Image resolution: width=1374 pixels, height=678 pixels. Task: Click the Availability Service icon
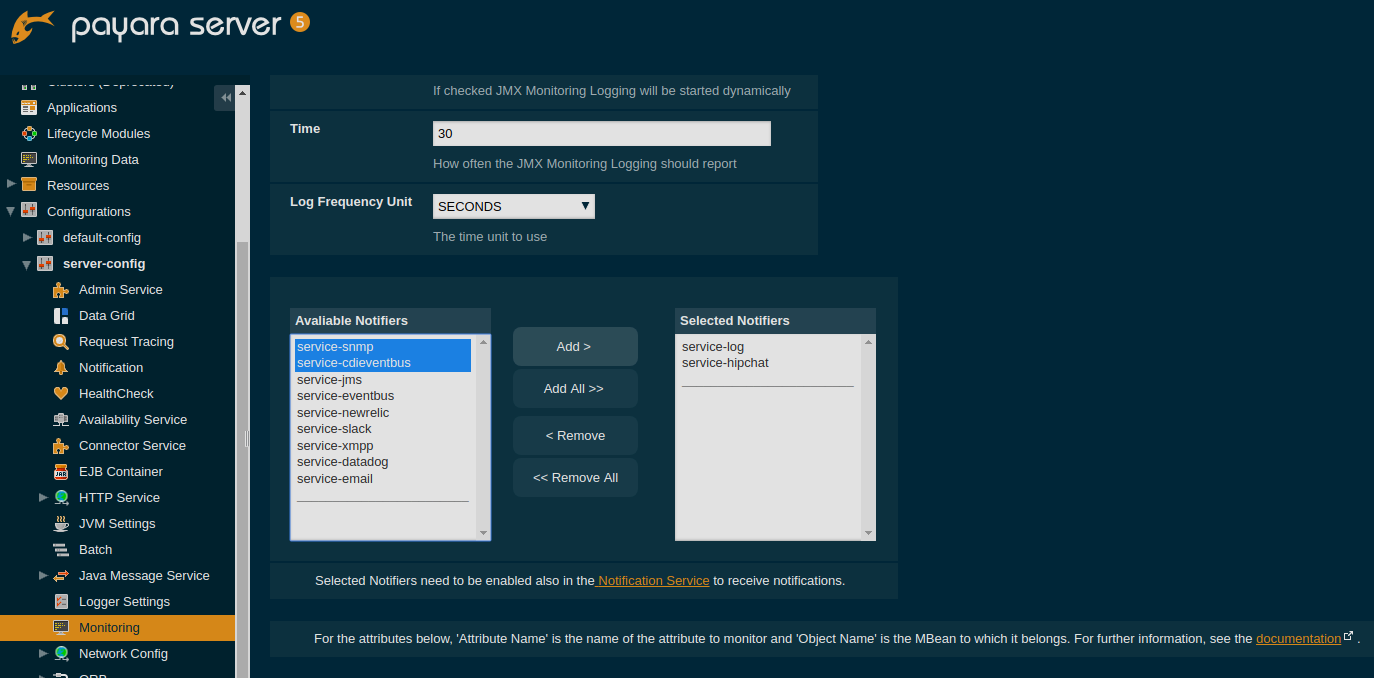point(61,420)
